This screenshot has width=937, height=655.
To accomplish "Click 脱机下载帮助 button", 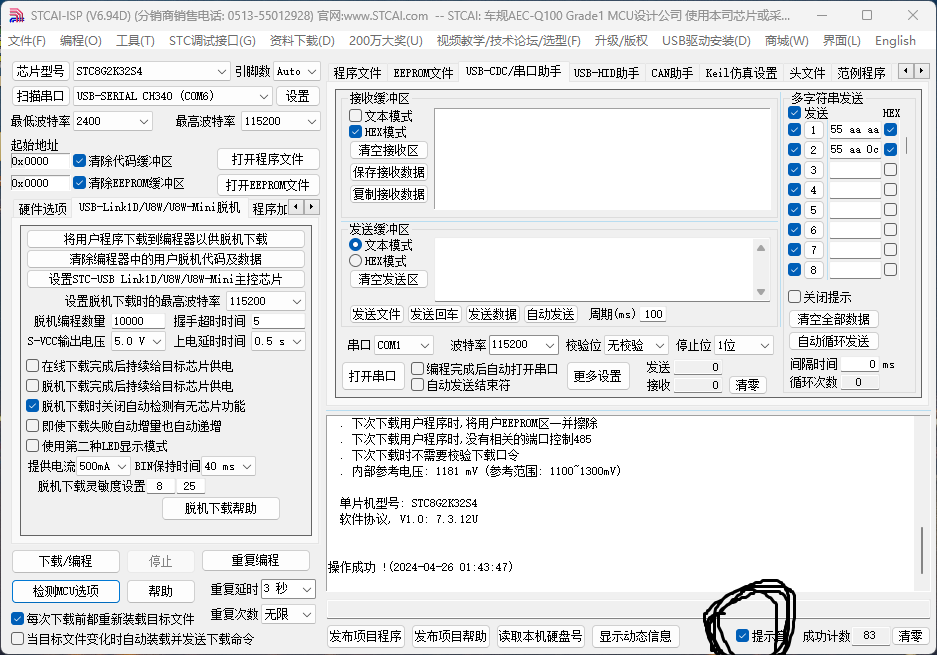I will coord(221,508).
